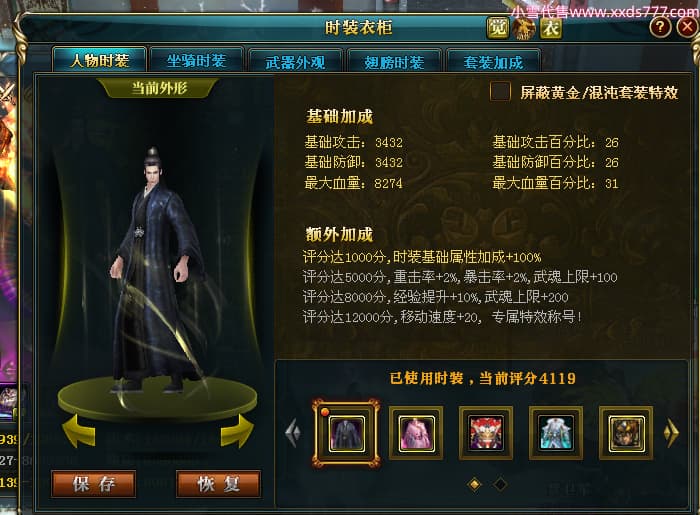Choose the red lion dance costume icon

(486, 433)
